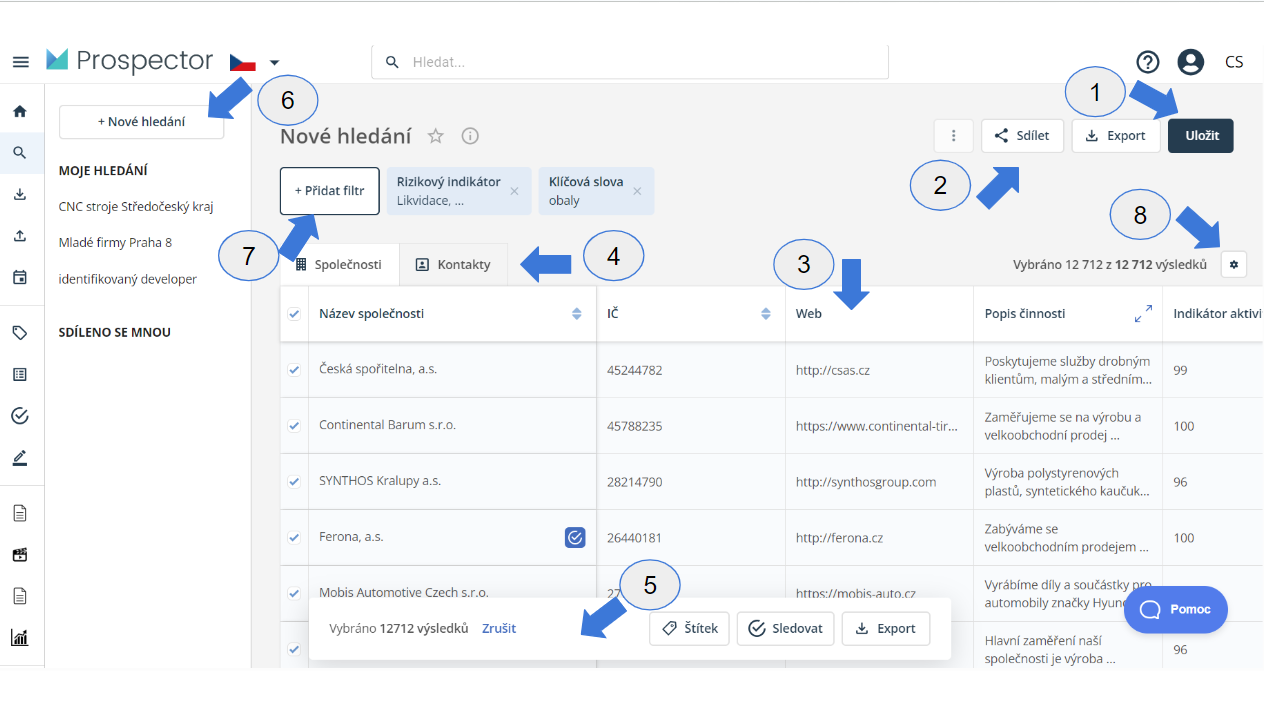Viewport: 1264px width, 712px height.
Task: Uncheck SYNTHOS Kralupy a.s. row
Action: (294, 481)
